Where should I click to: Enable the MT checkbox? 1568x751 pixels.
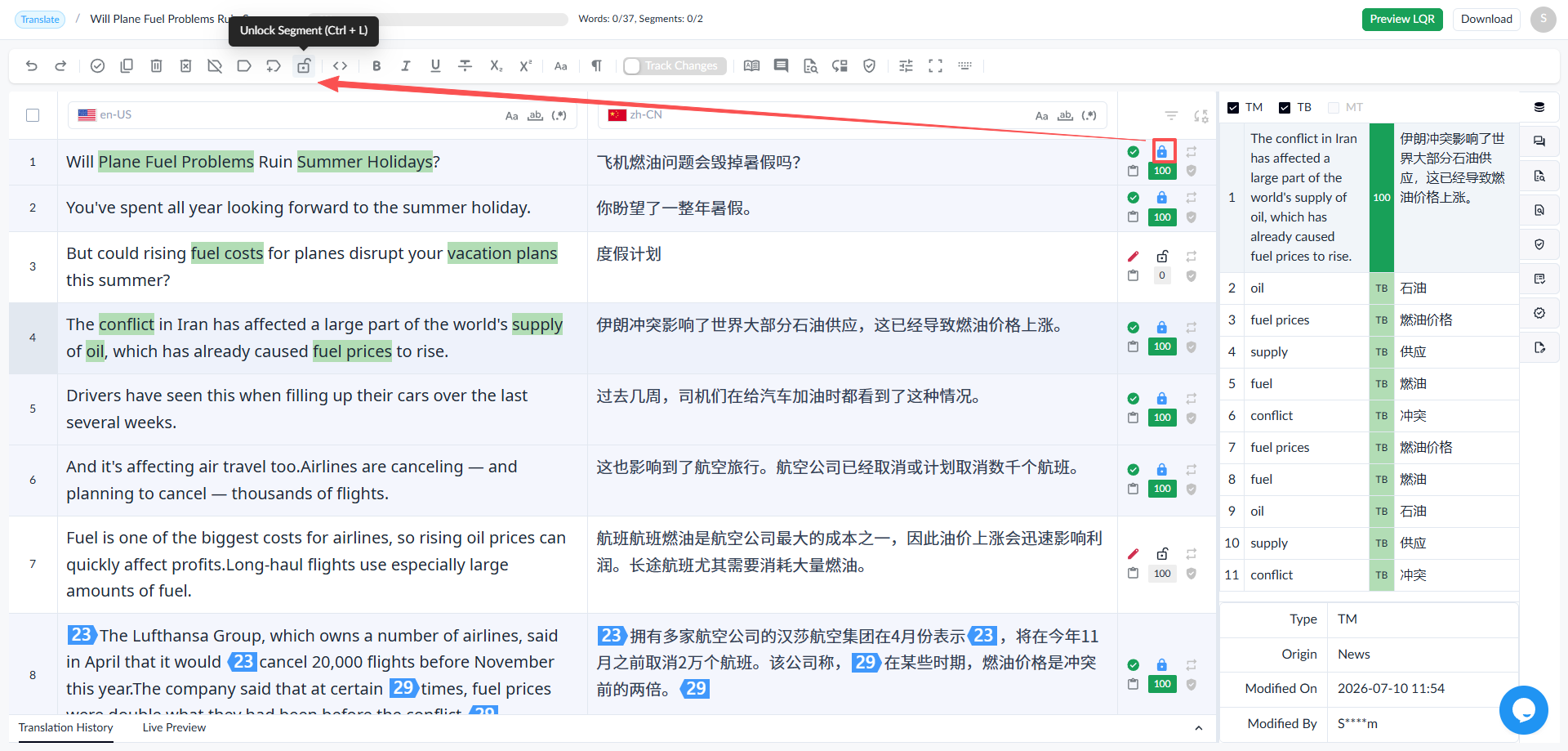[1334, 107]
